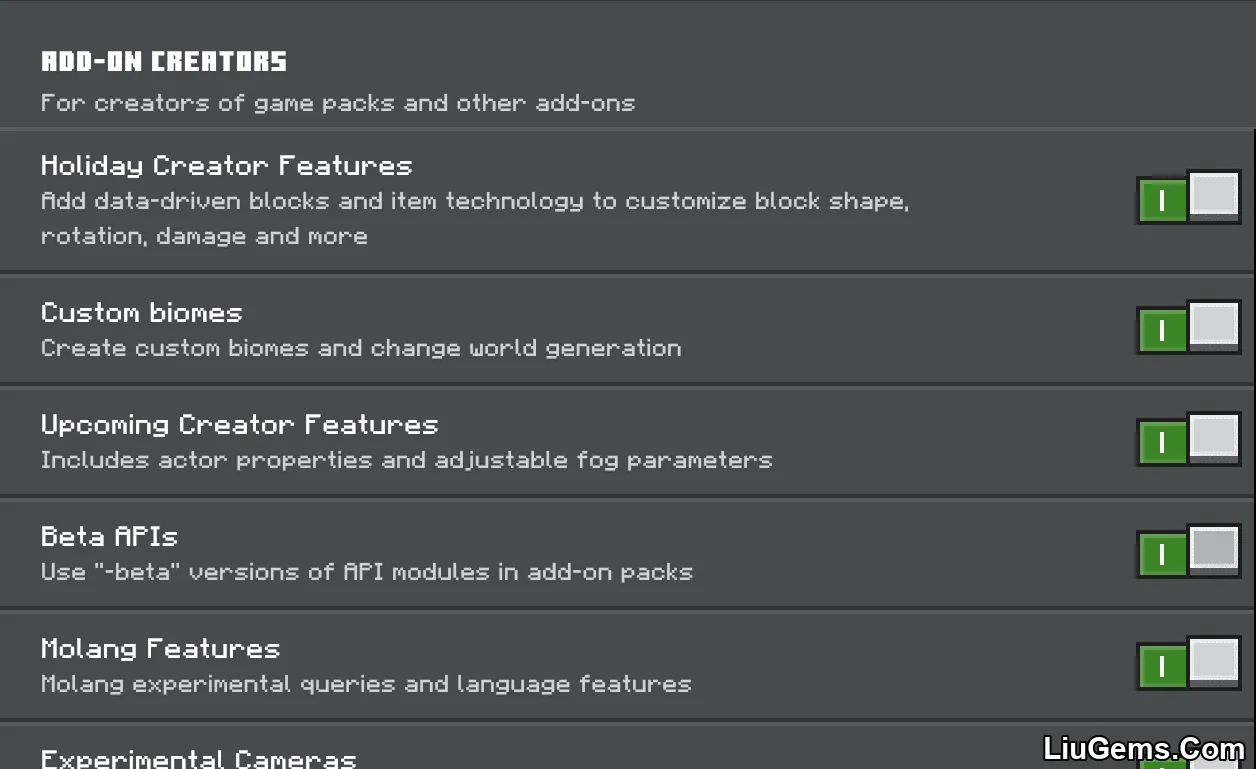Click the ADD-ON CREATORS section header

pyautogui.click(x=164, y=62)
